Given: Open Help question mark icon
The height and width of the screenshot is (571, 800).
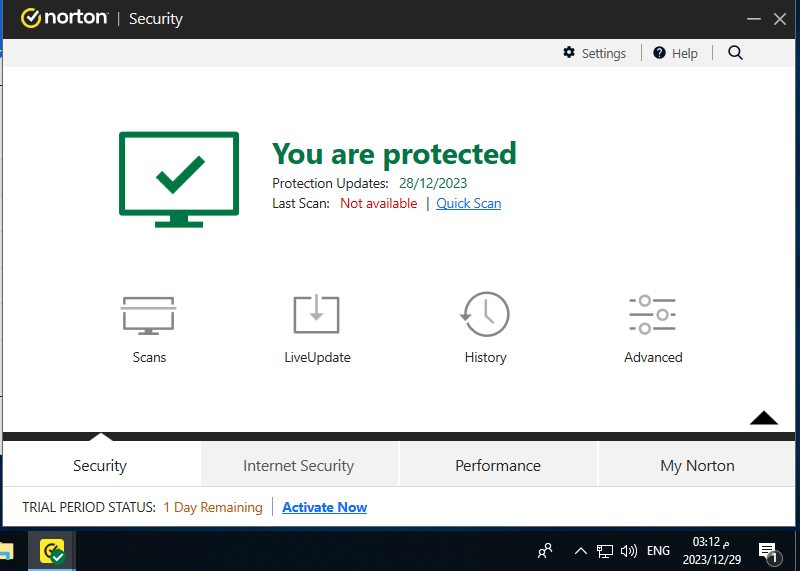Looking at the screenshot, I should click(659, 53).
